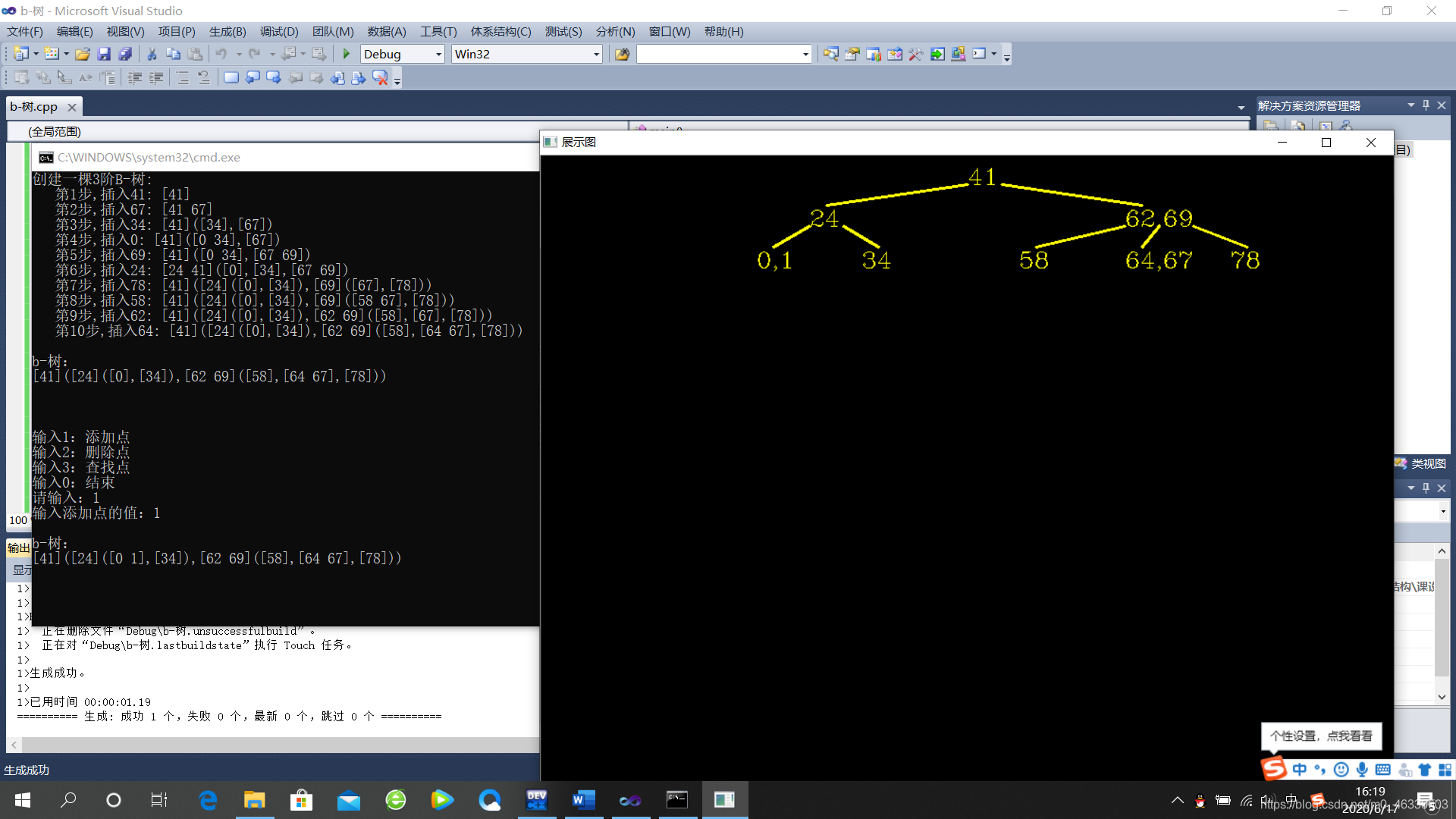Image resolution: width=1456 pixels, height=819 pixels.
Task: Open Start Page with green arrow icon
Action: [937, 54]
